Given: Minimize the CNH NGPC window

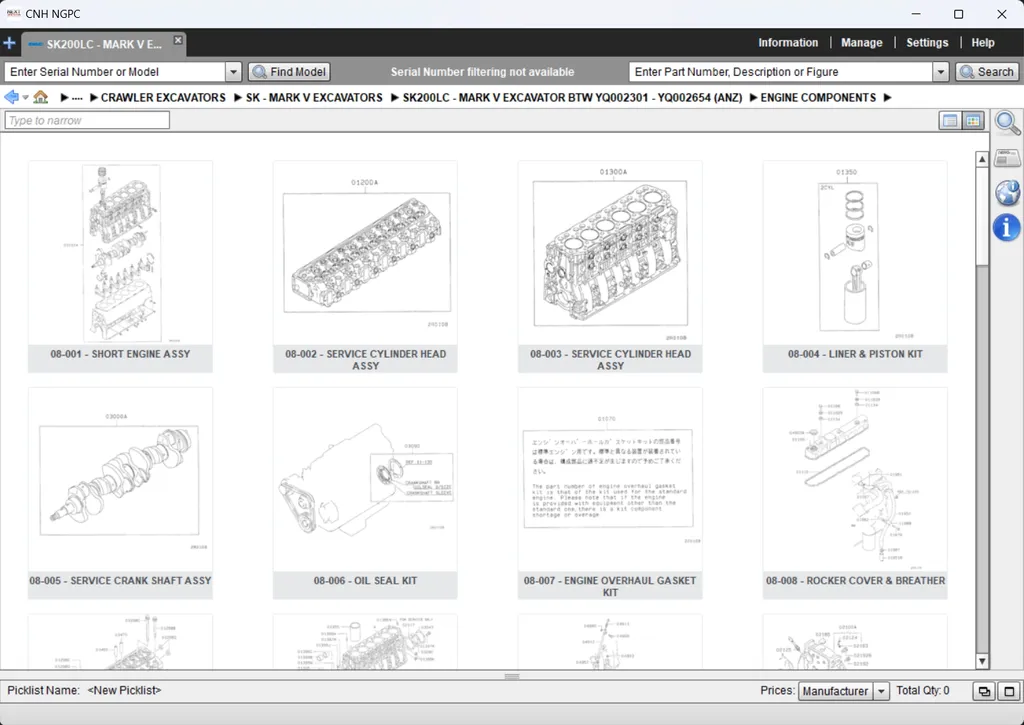Looking at the screenshot, I should coord(916,14).
